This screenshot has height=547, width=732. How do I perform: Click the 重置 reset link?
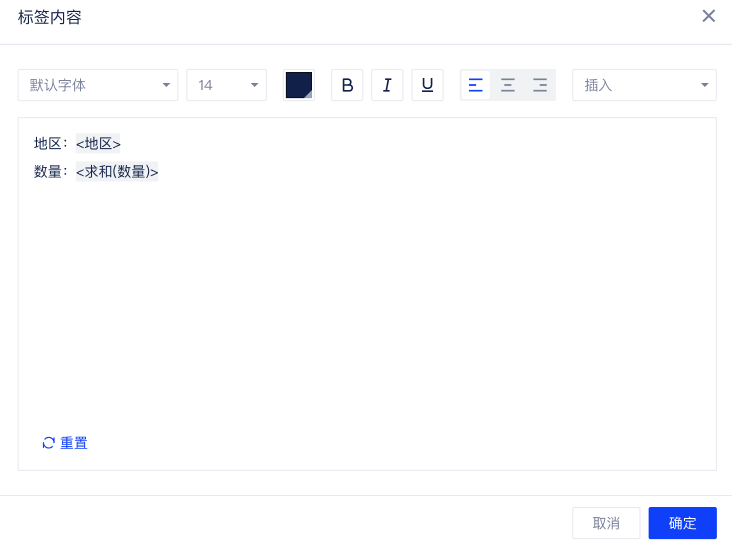74,443
